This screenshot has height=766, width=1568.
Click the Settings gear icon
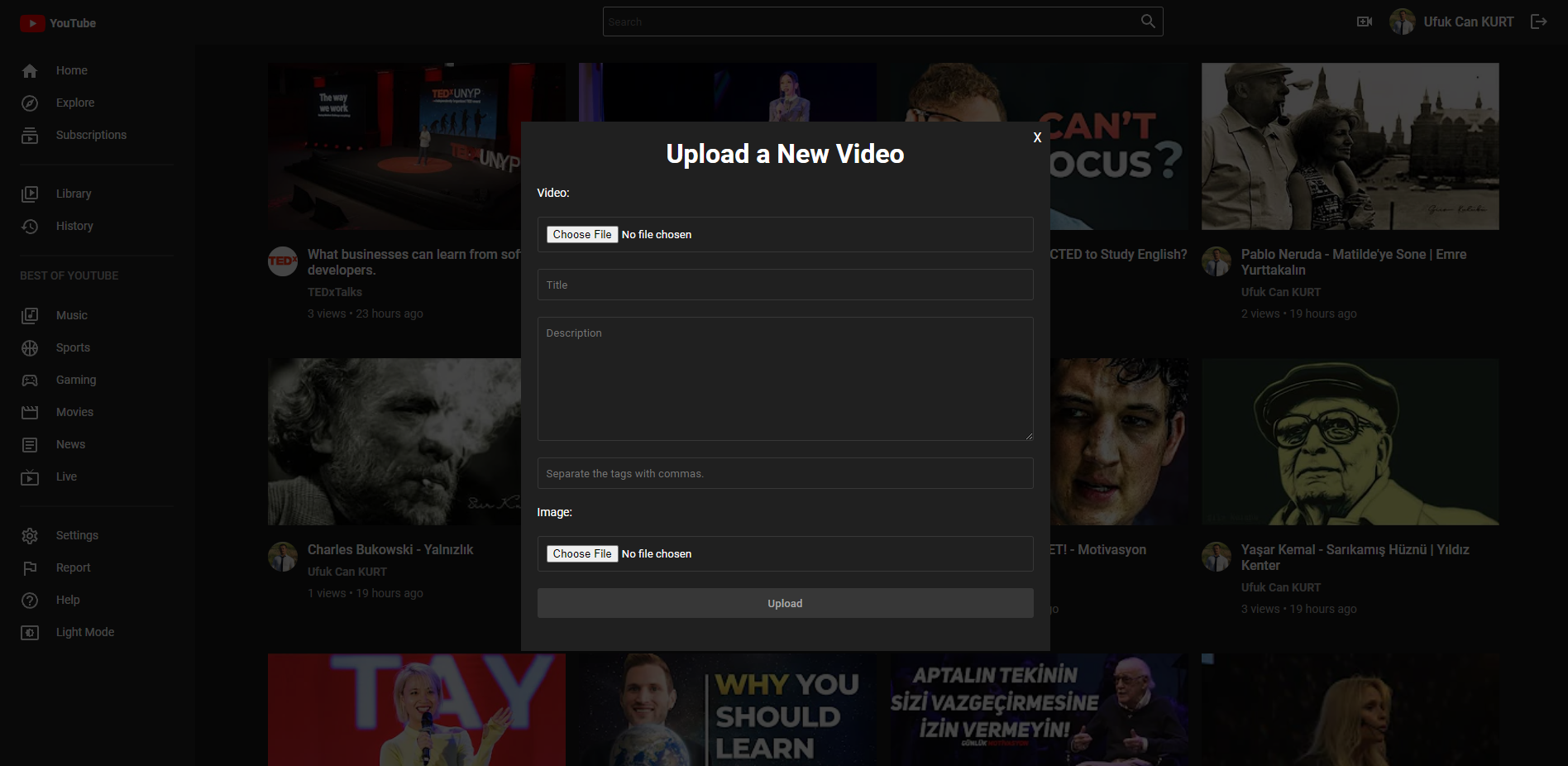coord(30,536)
